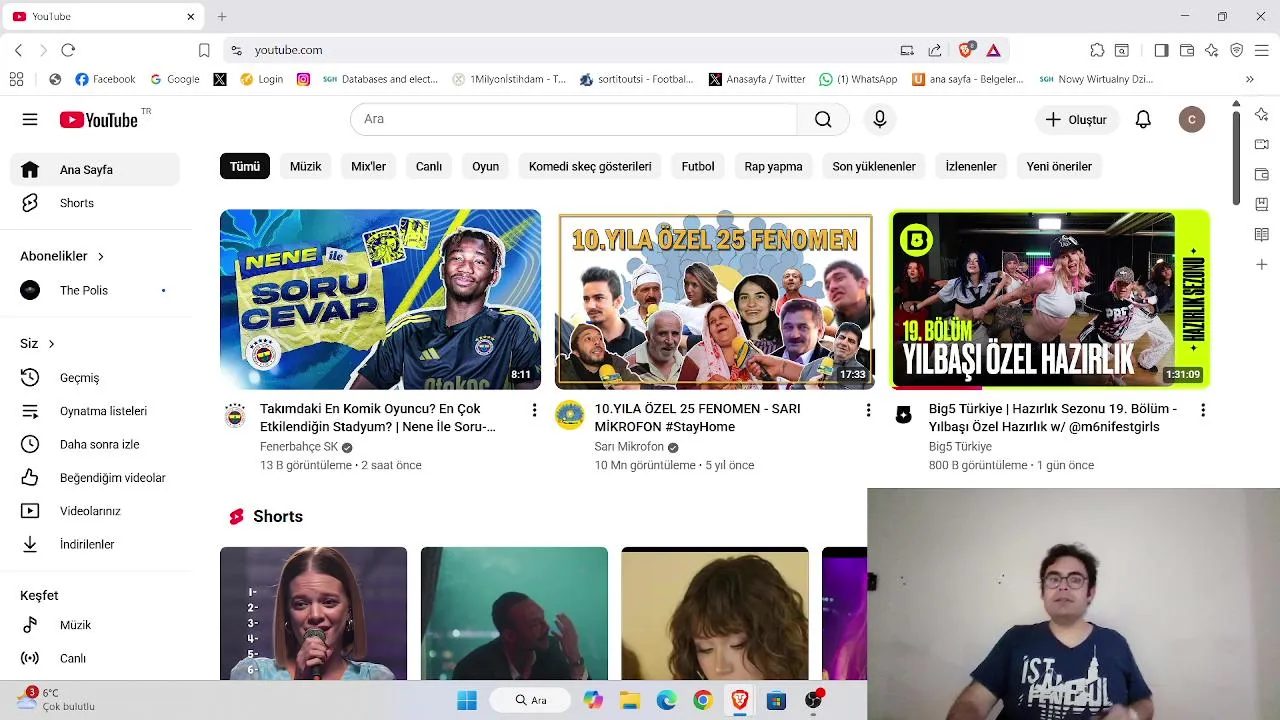The width and height of the screenshot is (1280, 720).
Task: Reload the page with refresh icon
Action: pos(68,50)
